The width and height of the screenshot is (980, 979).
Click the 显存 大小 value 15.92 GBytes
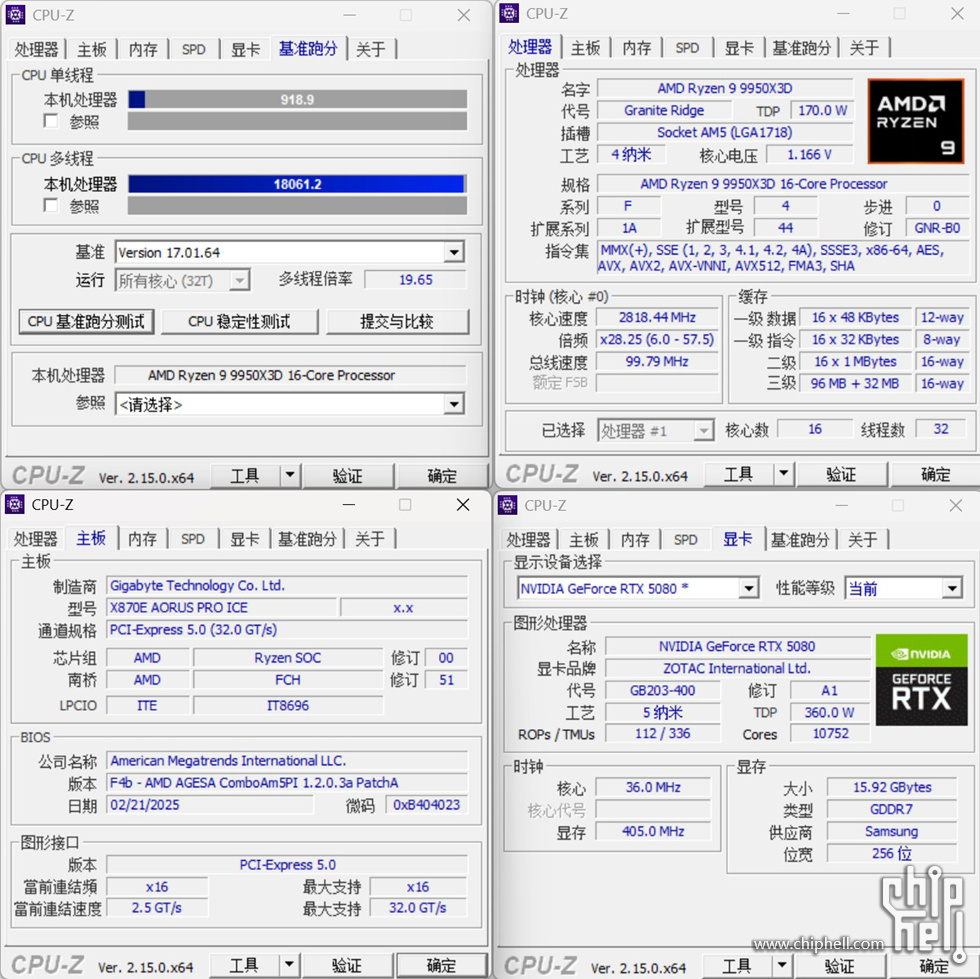(892, 787)
